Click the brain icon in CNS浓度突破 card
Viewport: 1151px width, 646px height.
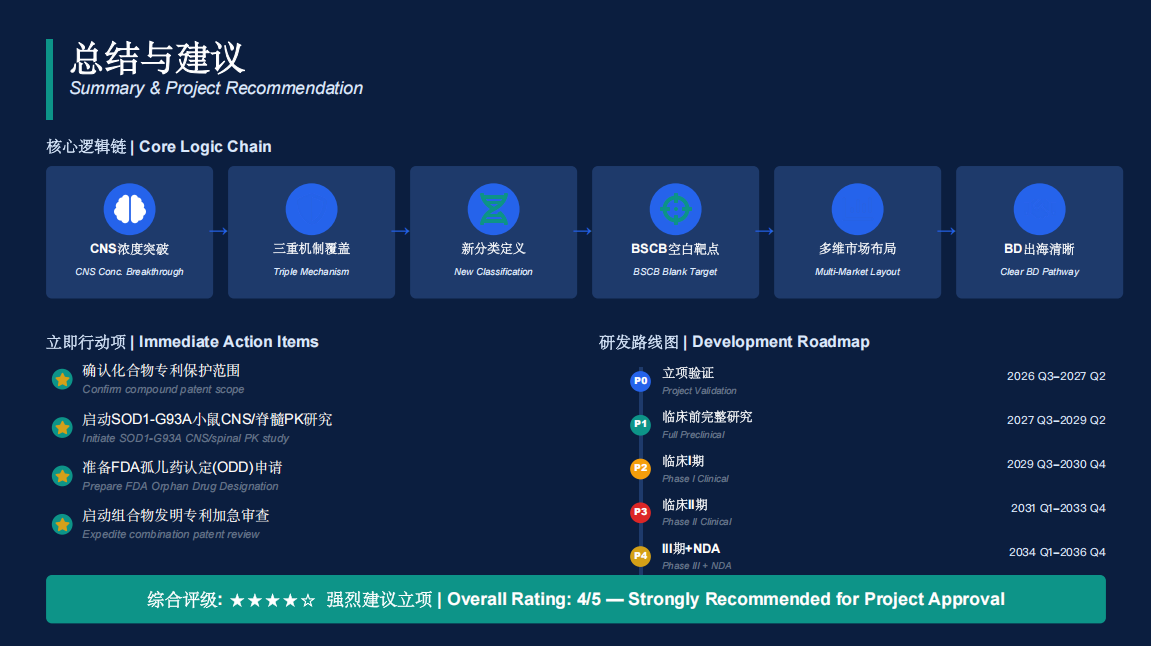(x=129, y=209)
